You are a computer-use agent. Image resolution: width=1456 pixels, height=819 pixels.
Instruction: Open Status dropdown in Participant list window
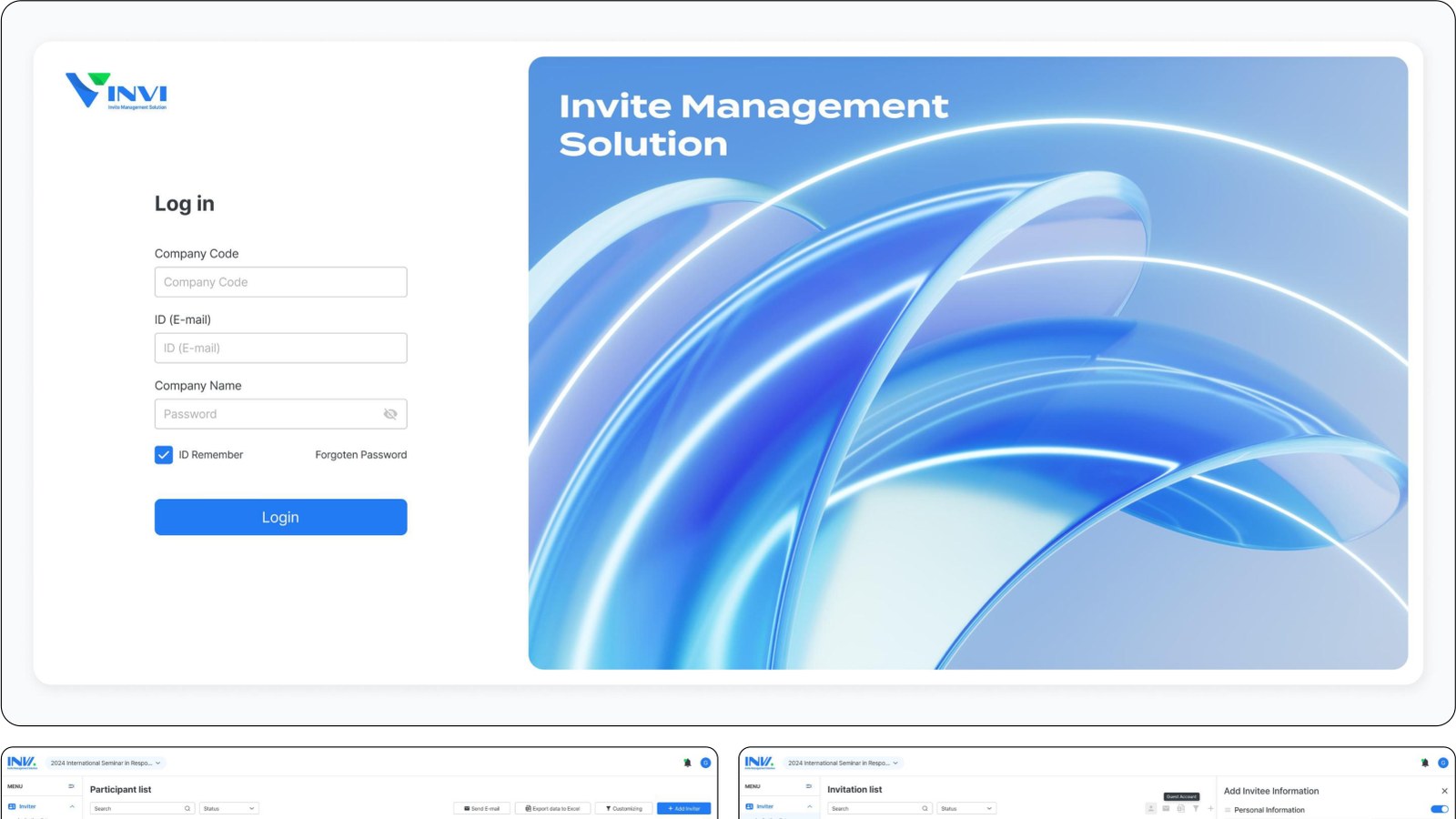(x=229, y=808)
